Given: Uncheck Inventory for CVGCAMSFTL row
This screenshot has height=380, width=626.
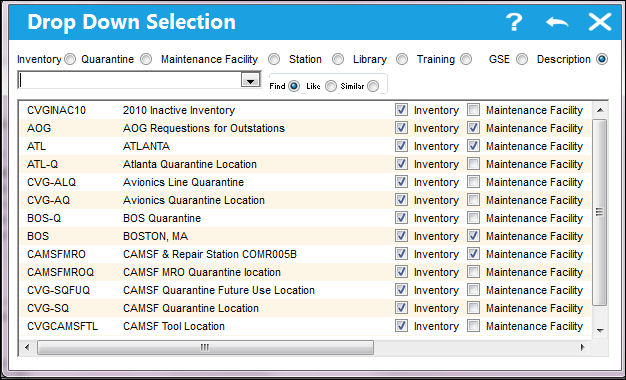Looking at the screenshot, I should click(401, 326).
